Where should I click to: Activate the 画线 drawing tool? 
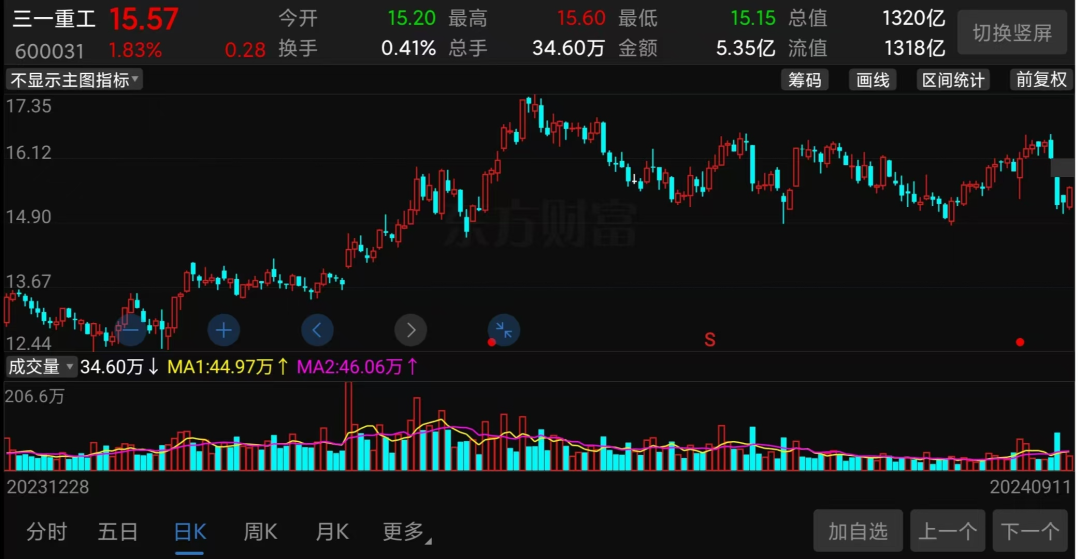pyautogui.click(x=873, y=80)
